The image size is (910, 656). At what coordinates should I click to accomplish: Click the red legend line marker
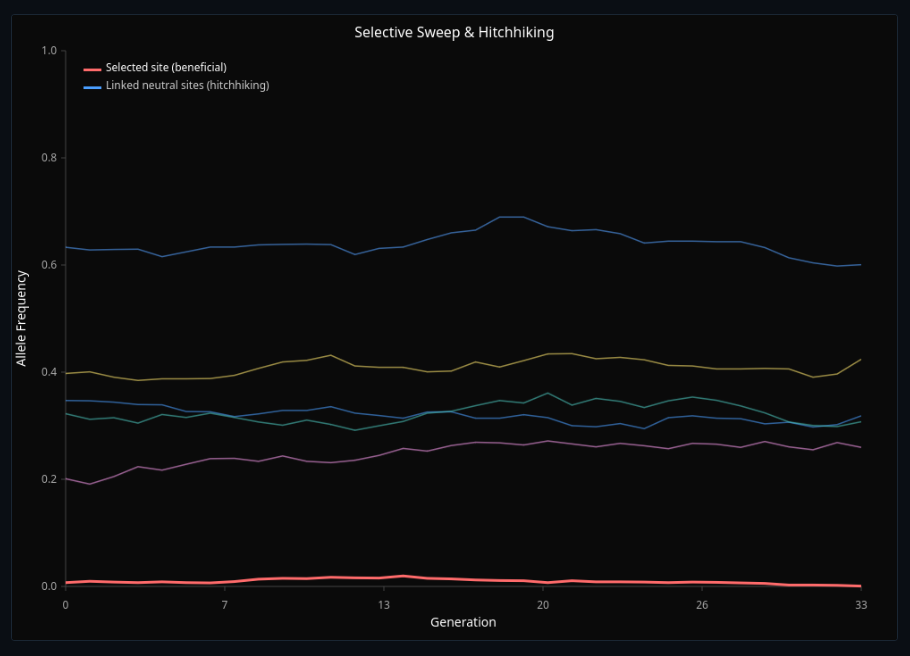91,67
